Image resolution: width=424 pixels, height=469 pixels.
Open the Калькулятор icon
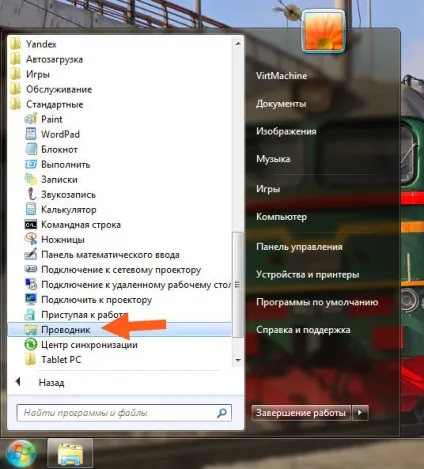click(x=31, y=209)
